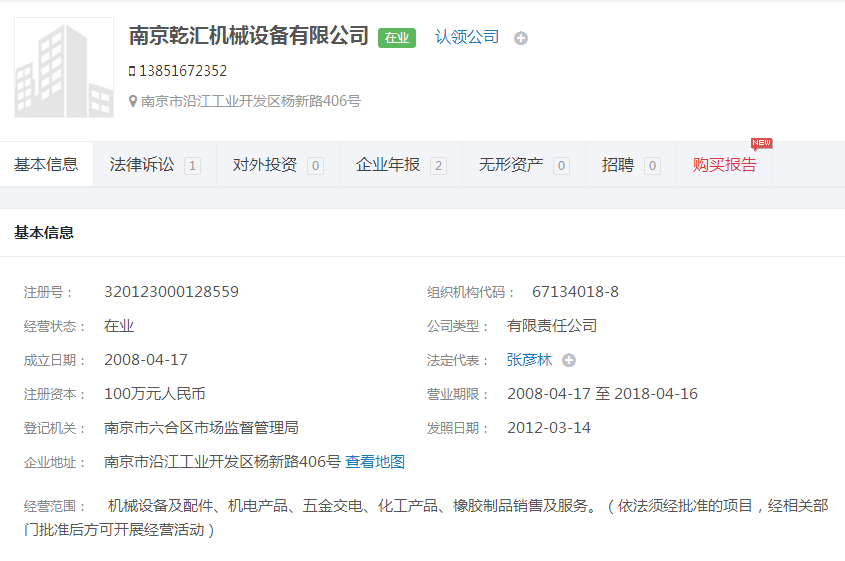Open the company building logo image
The height and width of the screenshot is (561, 845).
coord(64,68)
